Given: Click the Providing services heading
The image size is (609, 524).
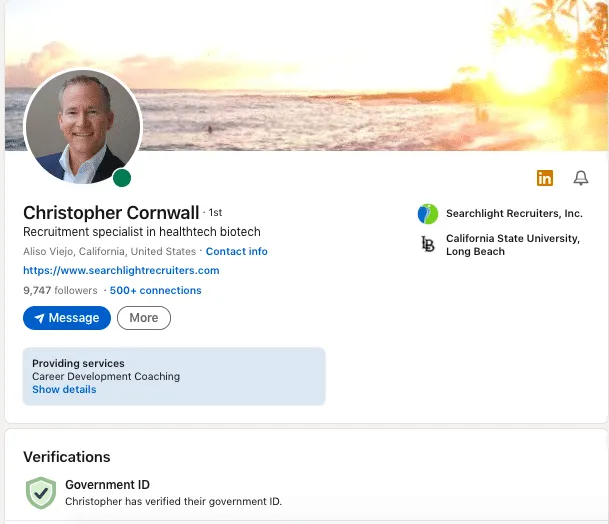Looking at the screenshot, I should tap(78, 363).
